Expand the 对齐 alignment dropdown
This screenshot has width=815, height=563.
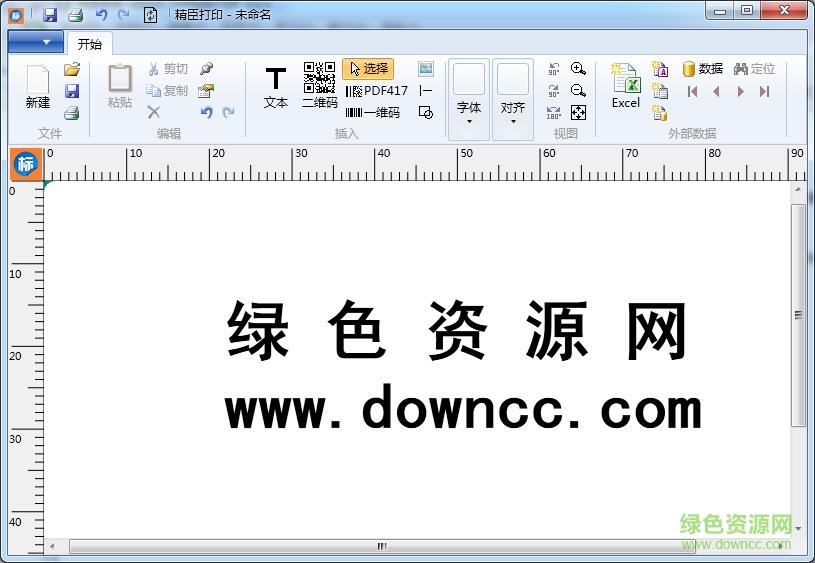coord(513,99)
